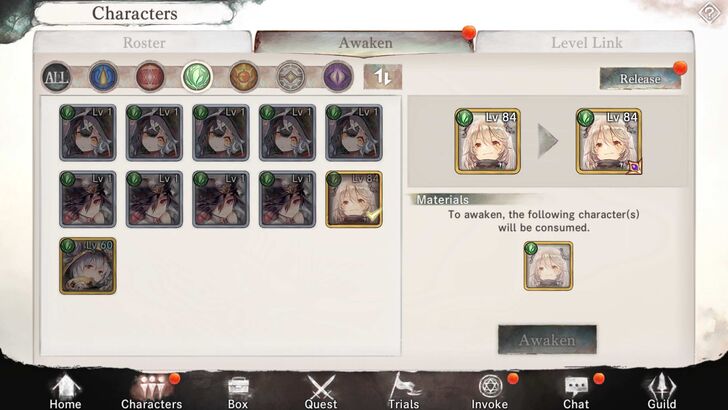Filter by the red element icon
Viewport: 728px width, 410px height.
150,77
